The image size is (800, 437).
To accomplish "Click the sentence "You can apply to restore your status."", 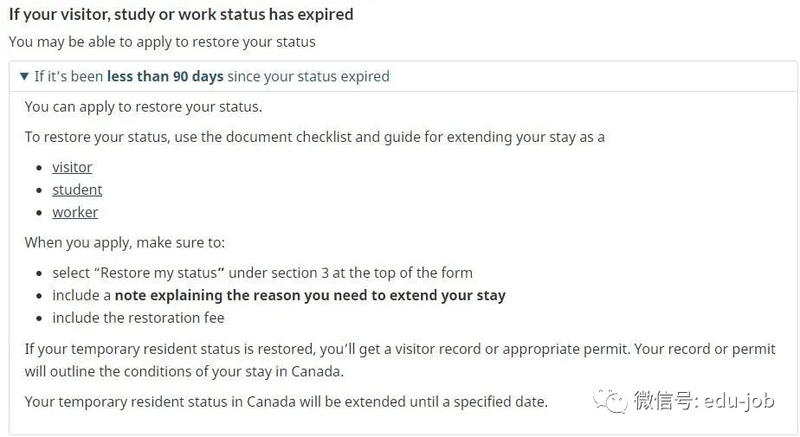I will [x=143, y=107].
